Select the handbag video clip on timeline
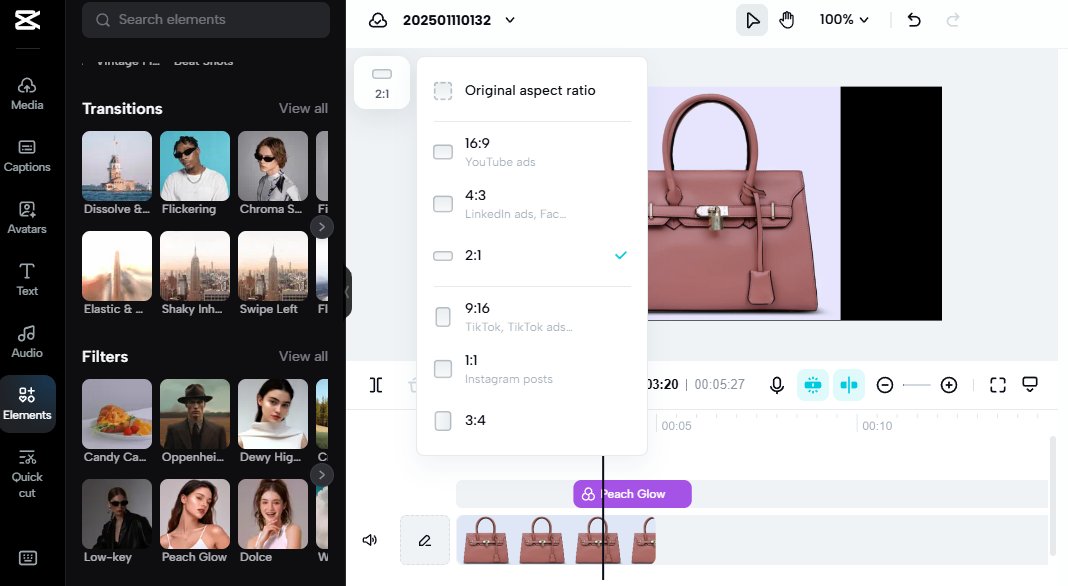The image size is (1068, 586). 556,540
